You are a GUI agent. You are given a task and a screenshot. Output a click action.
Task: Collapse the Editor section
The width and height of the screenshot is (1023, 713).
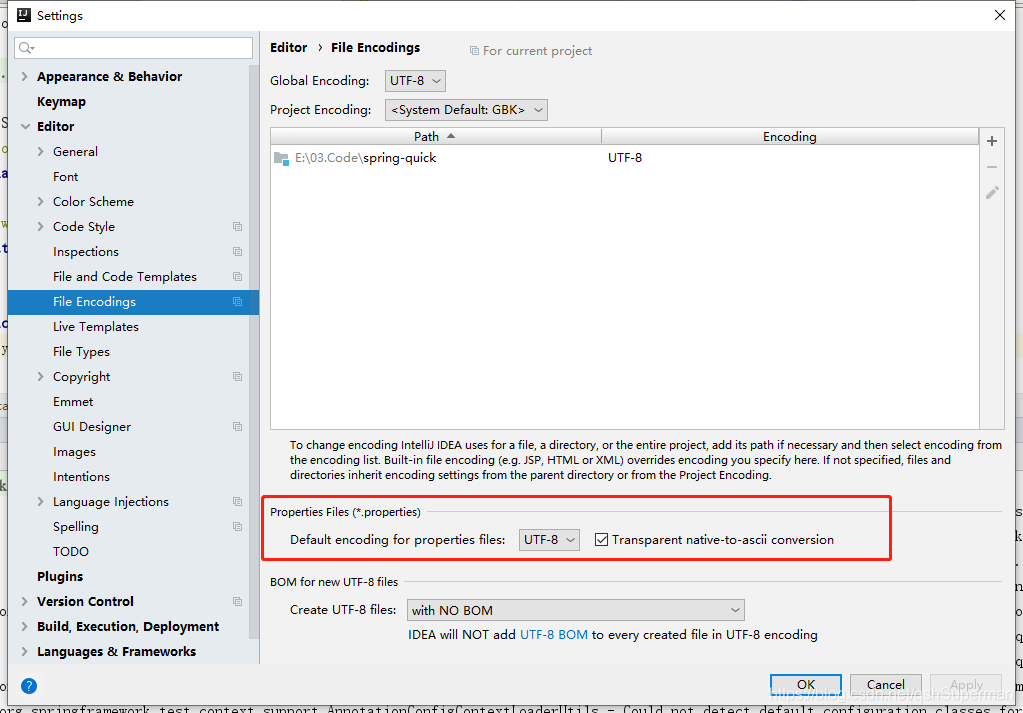[25, 127]
